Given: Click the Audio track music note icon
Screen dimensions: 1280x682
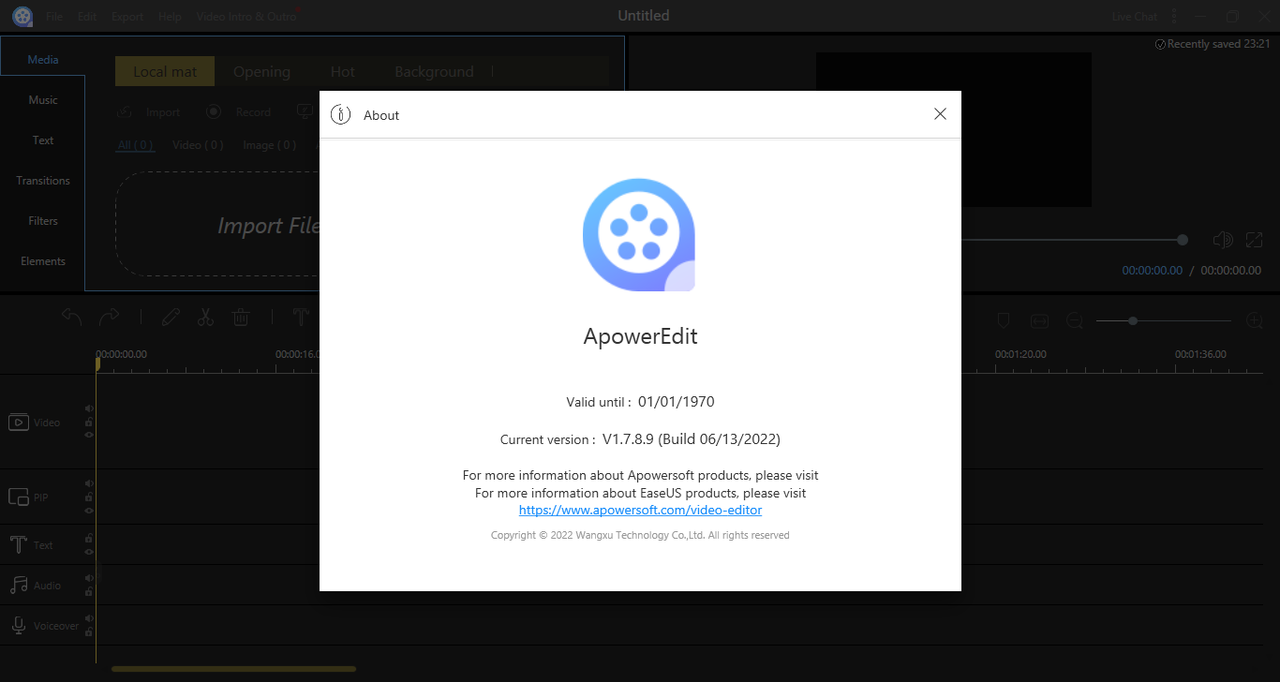Looking at the screenshot, I should (18, 585).
